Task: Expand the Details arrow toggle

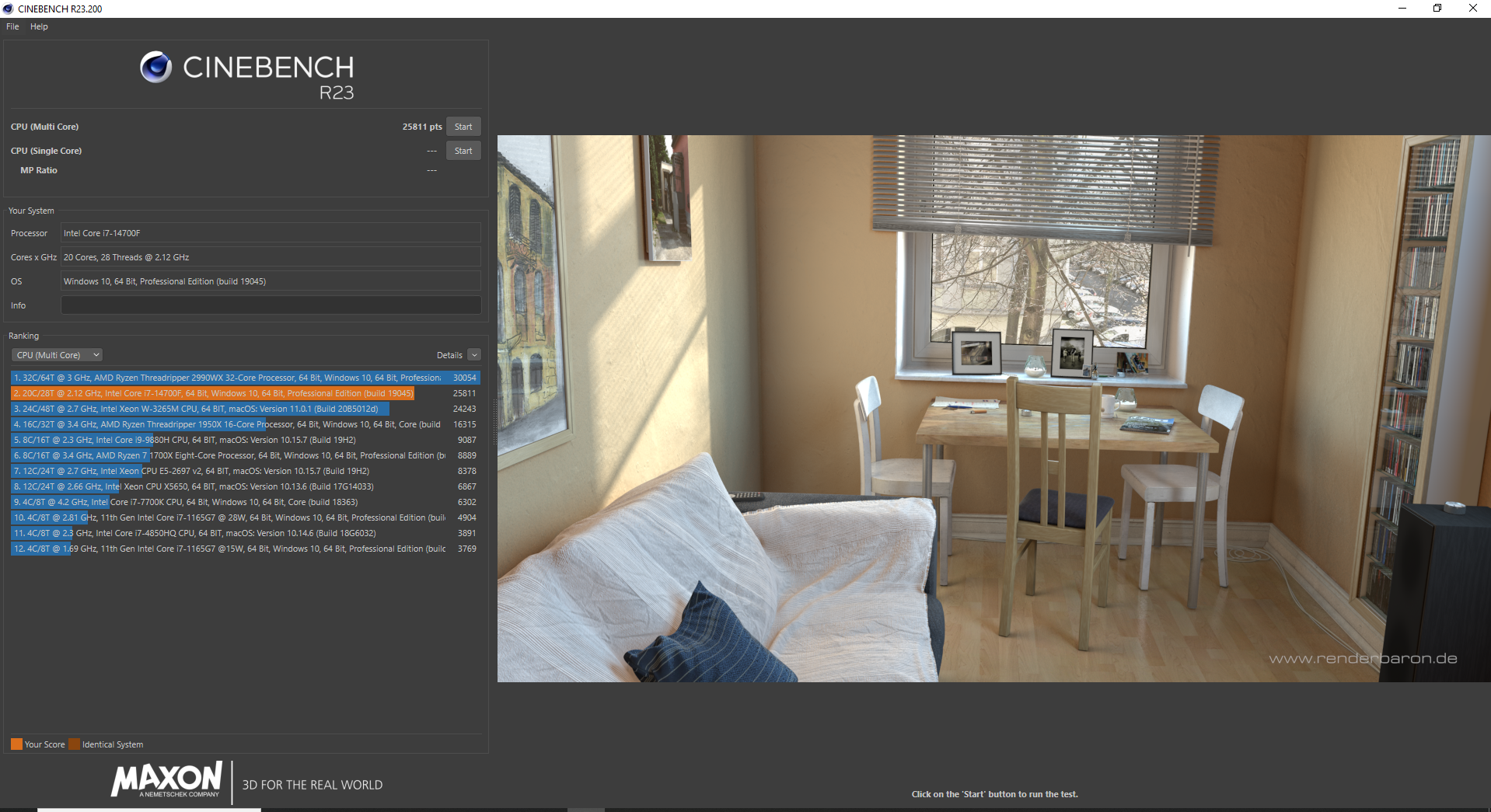Action: 474,355
